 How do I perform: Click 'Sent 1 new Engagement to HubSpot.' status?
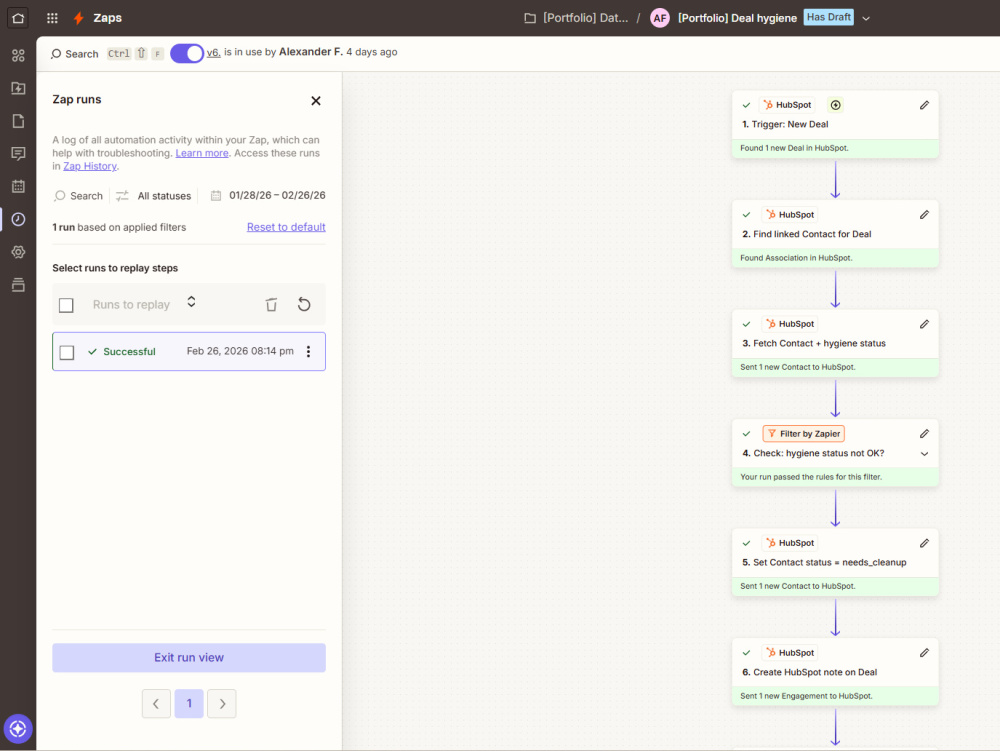pyautogui.click(x=806, y=696)
